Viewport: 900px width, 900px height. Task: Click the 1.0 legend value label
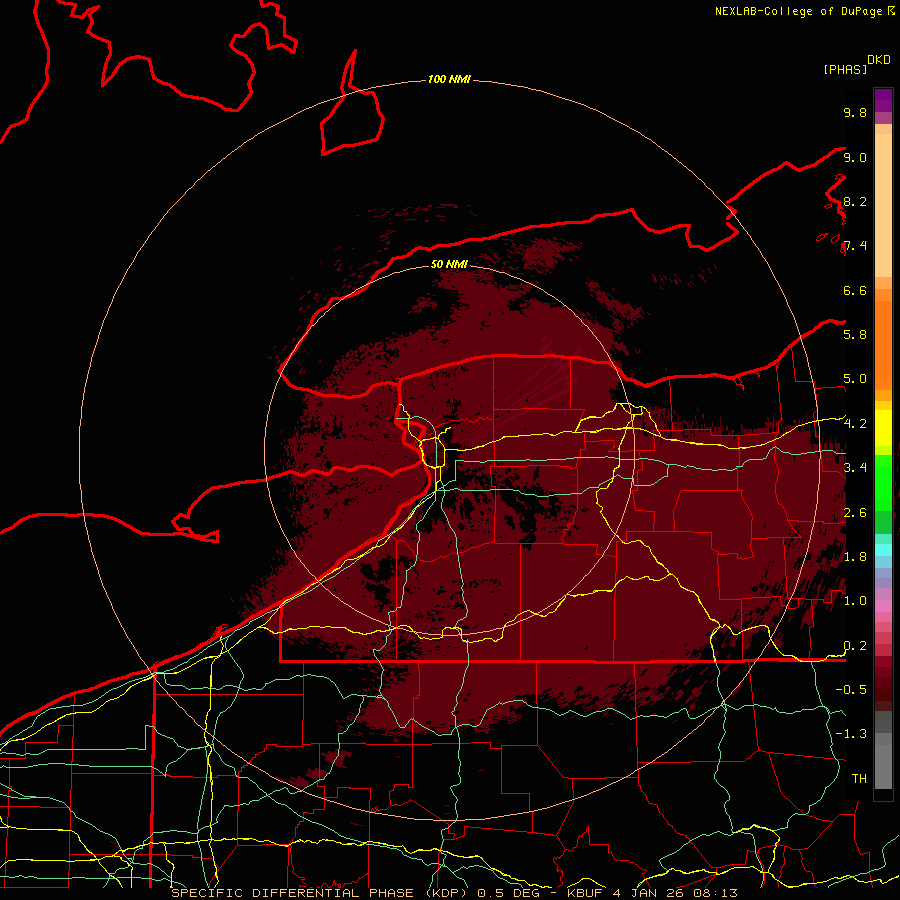(855, 601)
